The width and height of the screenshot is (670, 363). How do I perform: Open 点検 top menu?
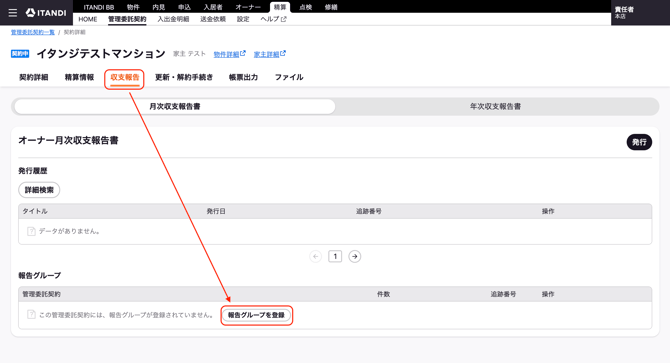(306, 7)
